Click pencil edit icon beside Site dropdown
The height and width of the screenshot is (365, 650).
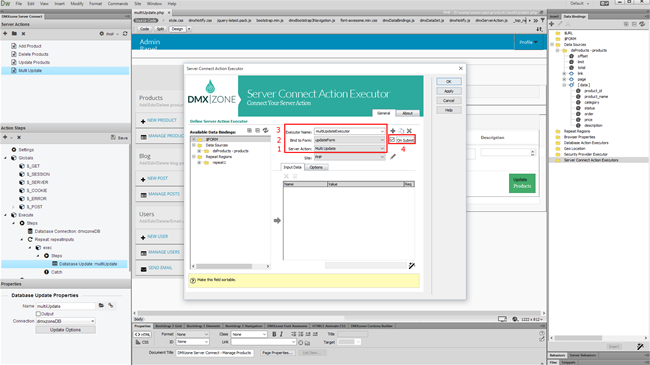(393, 157)
